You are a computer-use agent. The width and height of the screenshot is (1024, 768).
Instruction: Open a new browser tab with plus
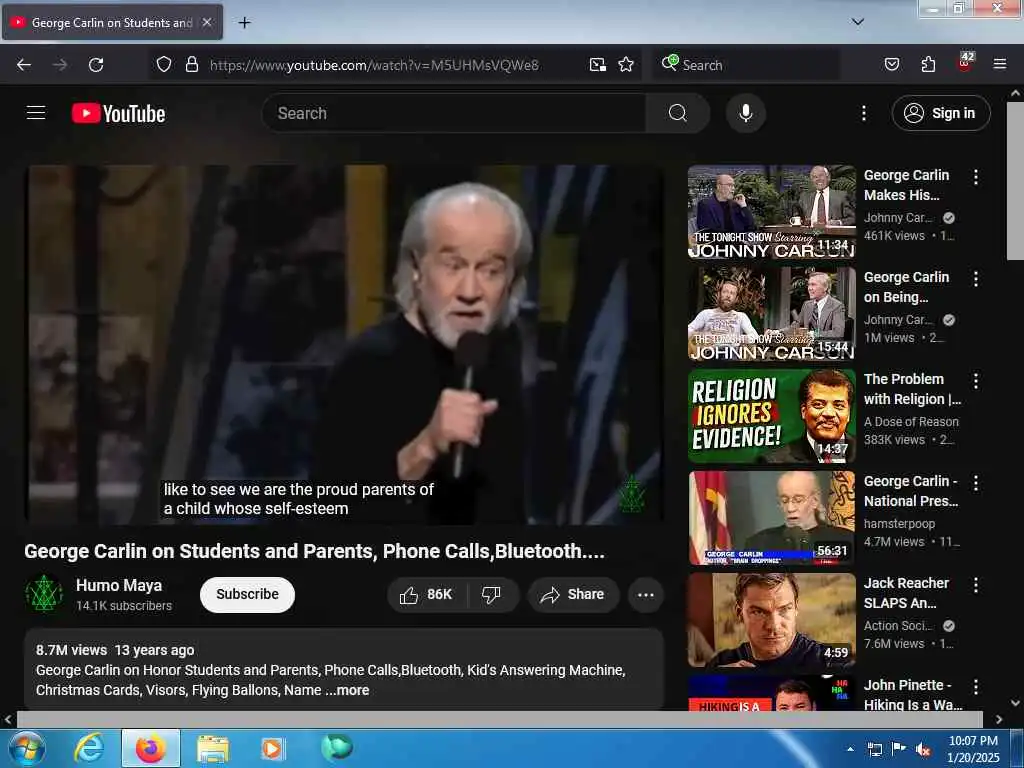[244, 23]
